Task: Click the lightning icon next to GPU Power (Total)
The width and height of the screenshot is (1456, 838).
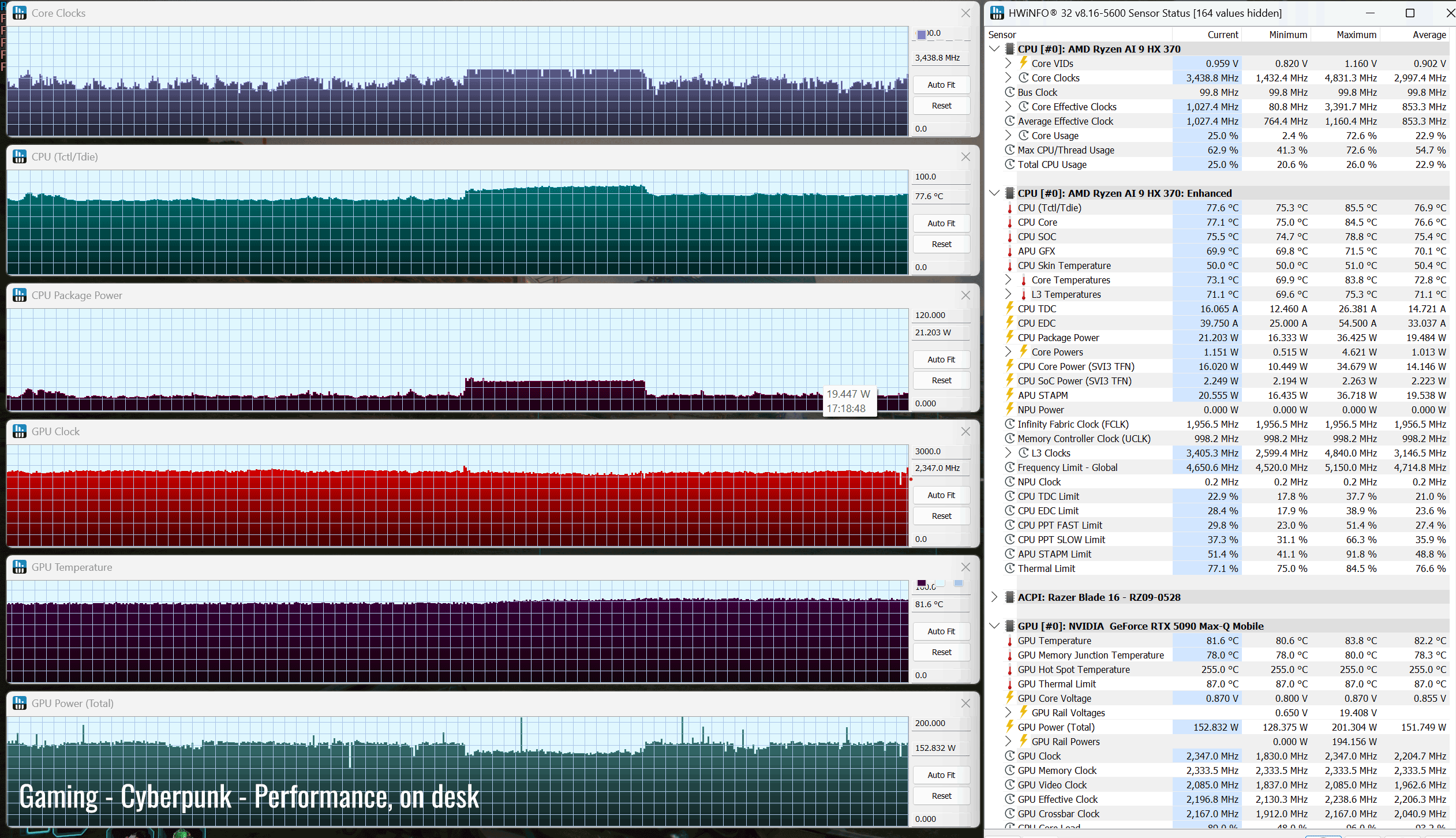Action: coord(1010,727)
